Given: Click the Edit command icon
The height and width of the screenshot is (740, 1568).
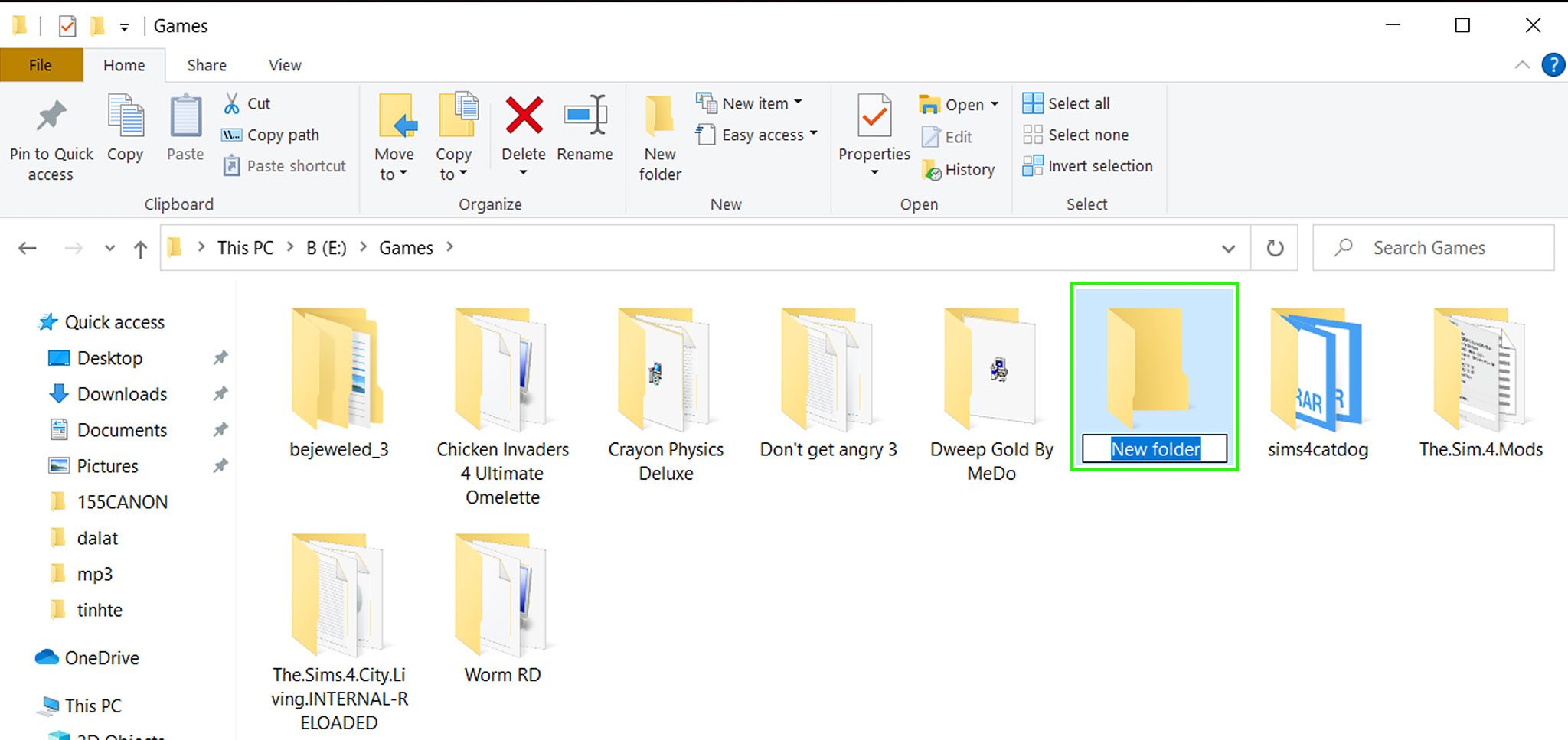Looking at the screenshot, I should tap(931, 137).
